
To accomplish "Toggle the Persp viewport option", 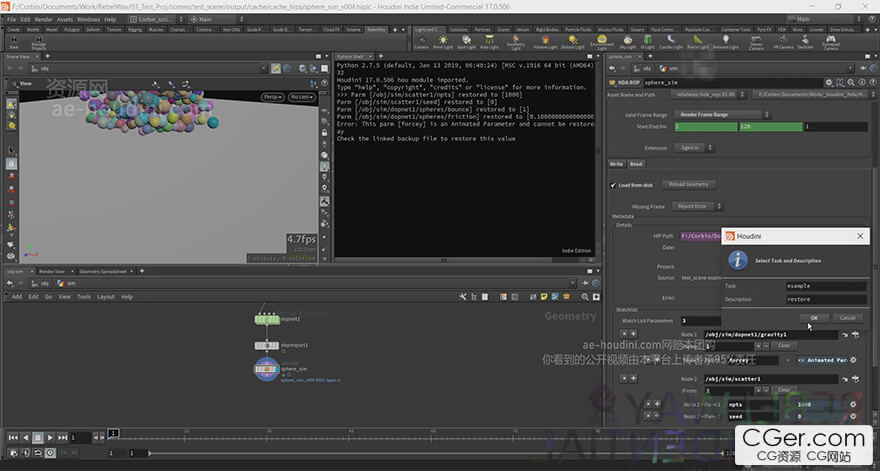I will tap(273, 97).
